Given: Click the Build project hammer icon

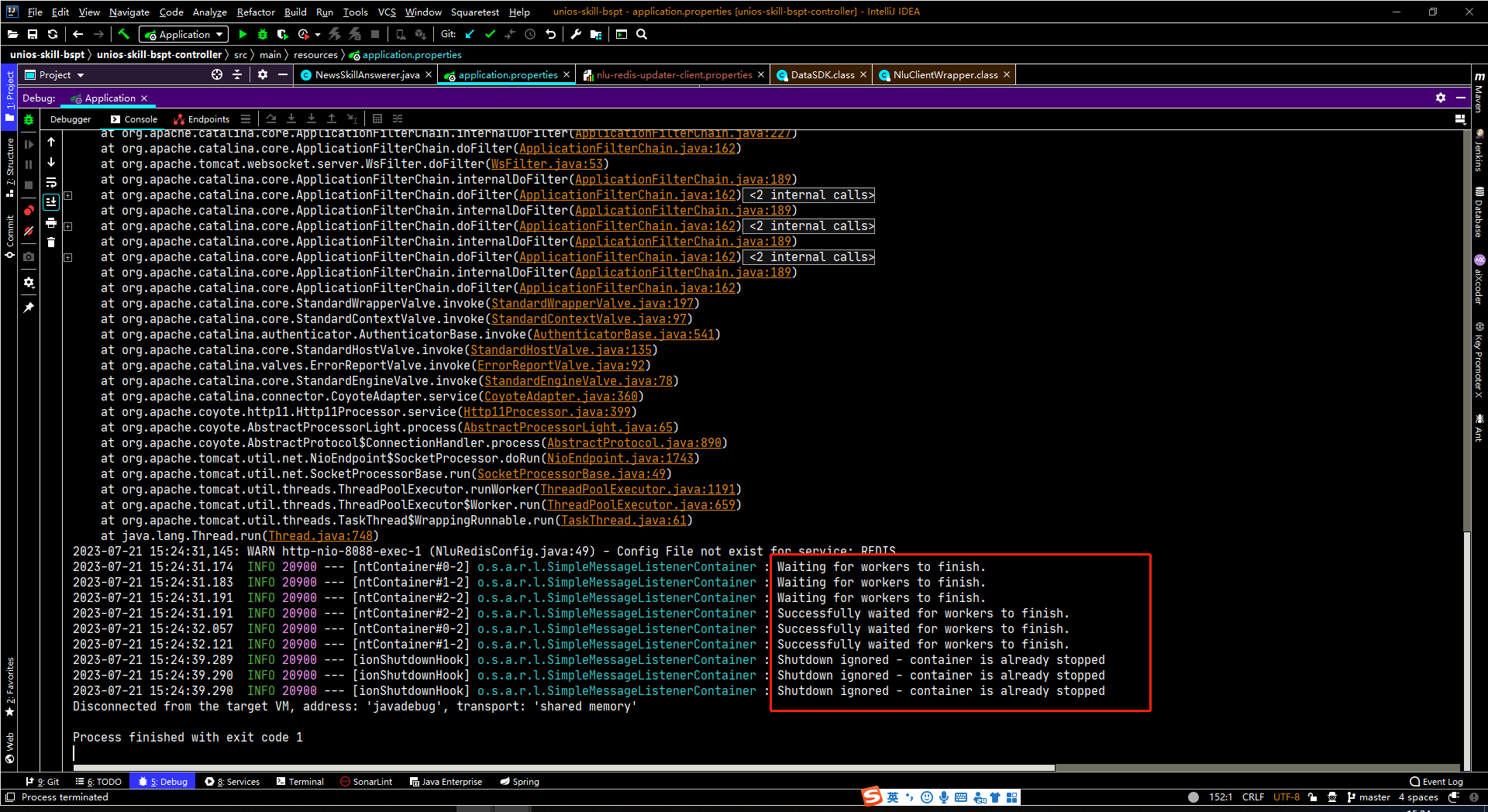Looking at the screenshot, I should pyautogui.click(x=124, y=34).
